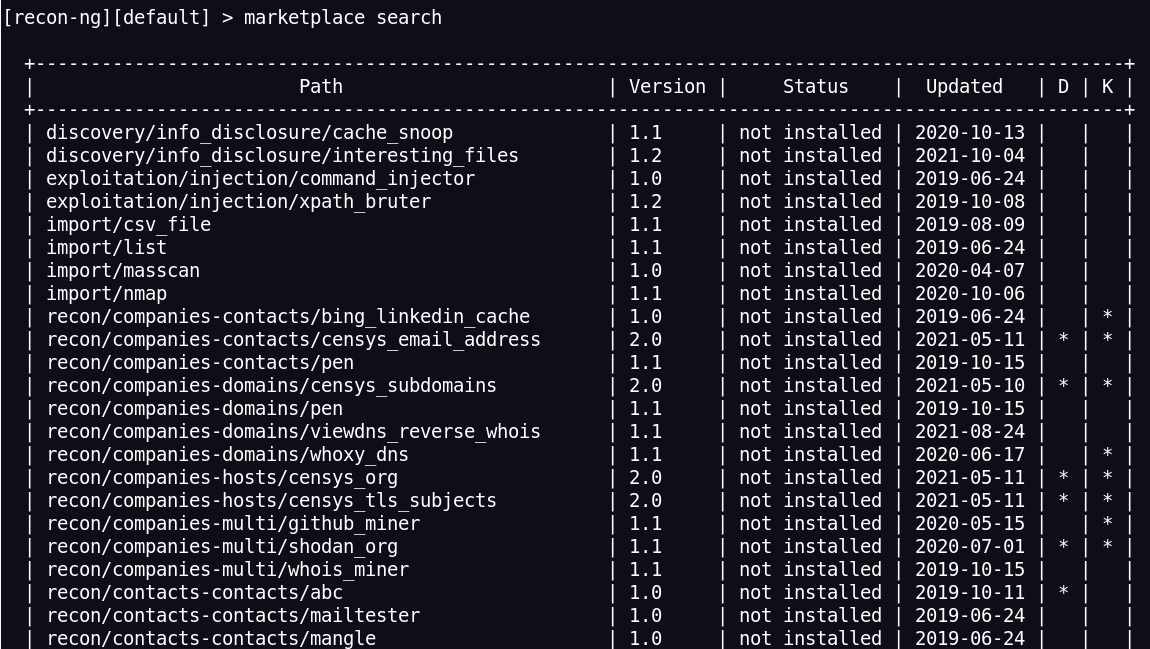Click D asterisk for shodan_org
Image resolution: width=1150 pixels, height=649 pixels.
click(x=1063, y=545)
